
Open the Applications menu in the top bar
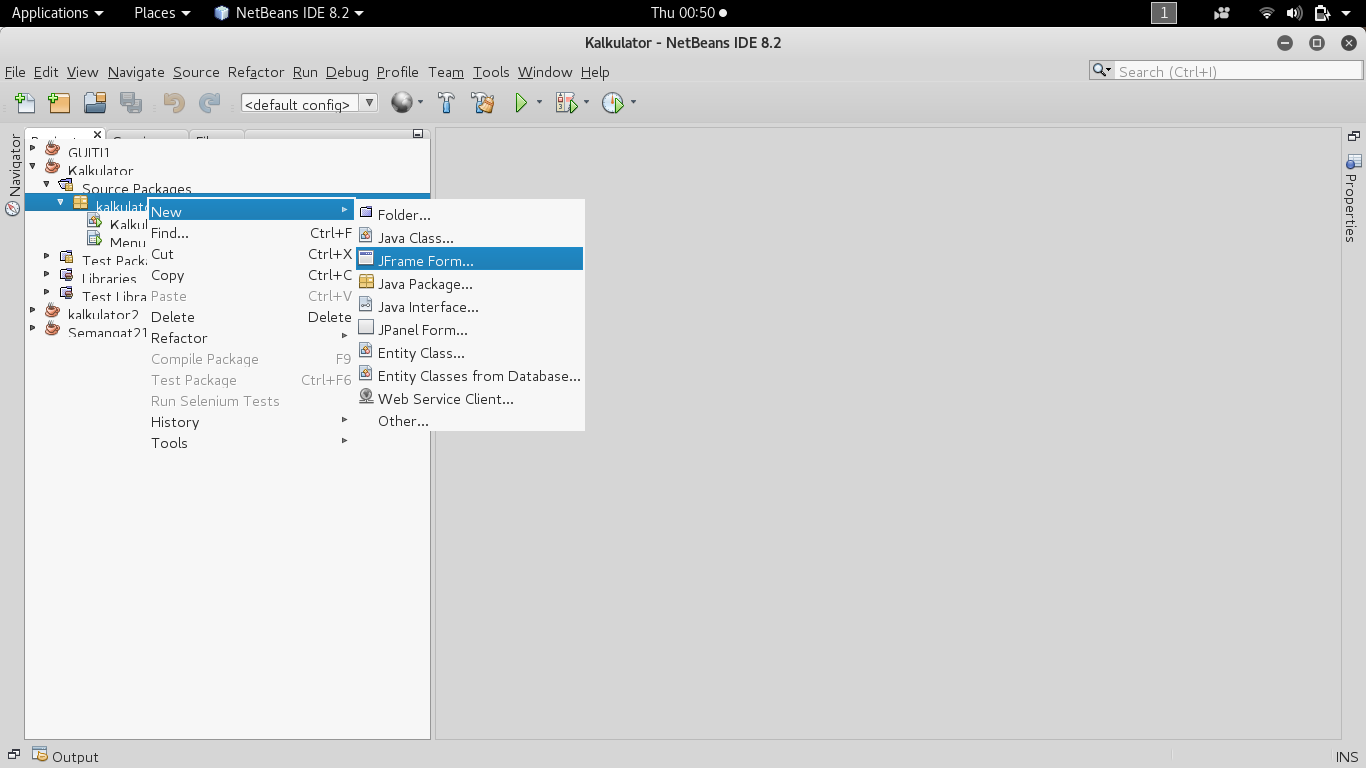coord(57,13)
